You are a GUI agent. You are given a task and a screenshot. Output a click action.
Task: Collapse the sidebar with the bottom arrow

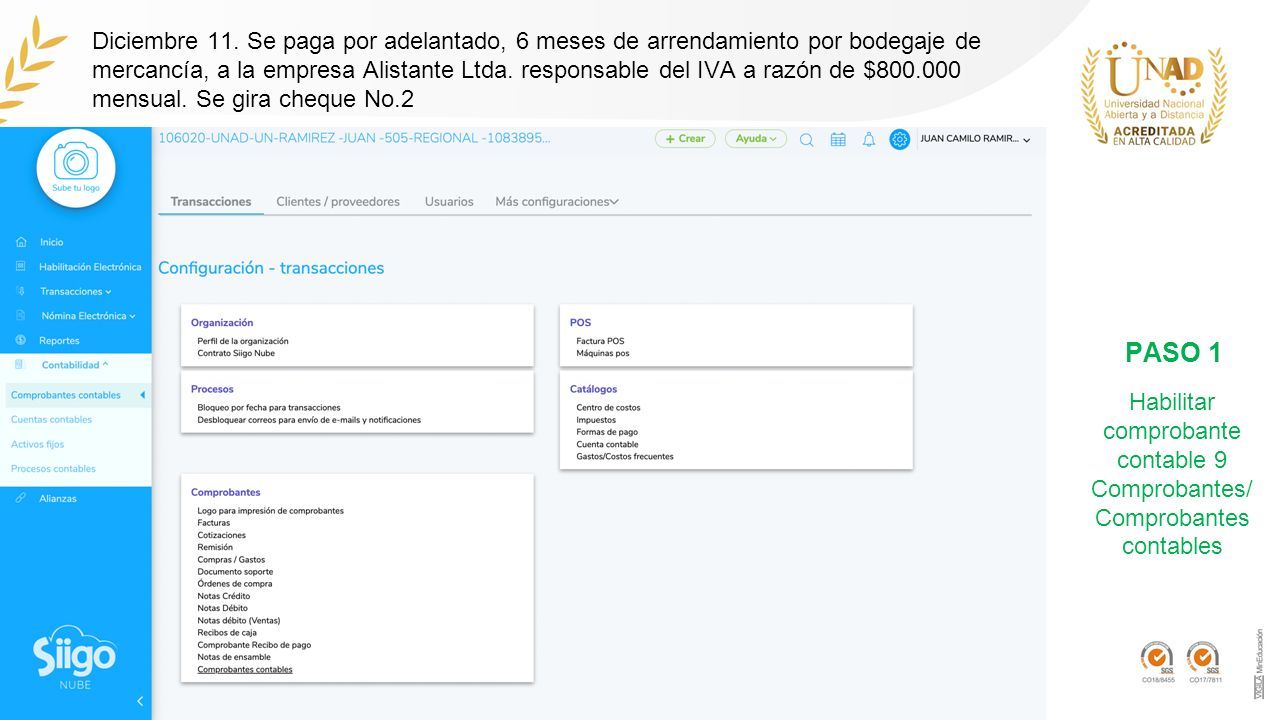[x=140, y=701]
